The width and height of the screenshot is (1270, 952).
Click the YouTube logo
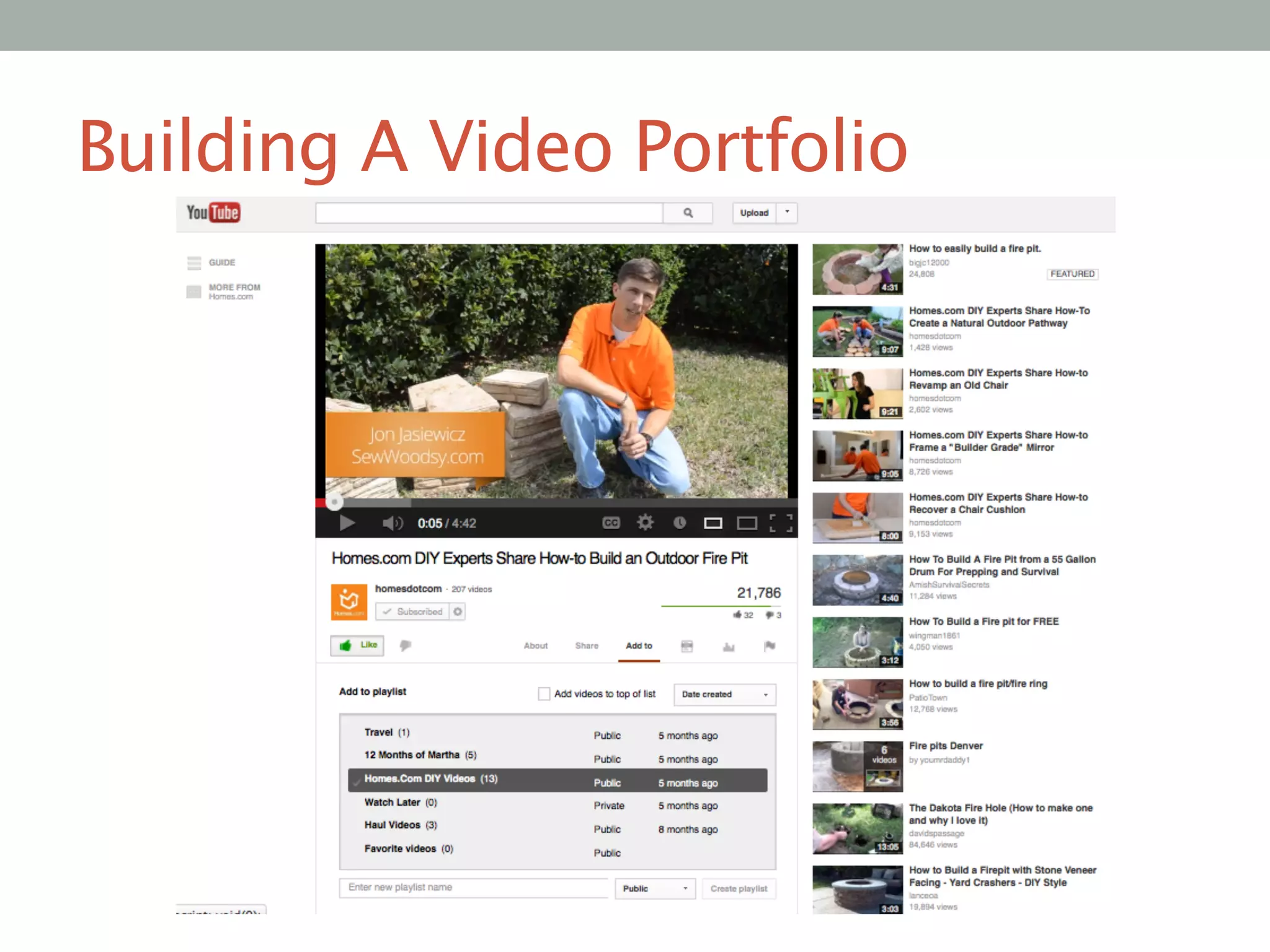coord(213,213)
